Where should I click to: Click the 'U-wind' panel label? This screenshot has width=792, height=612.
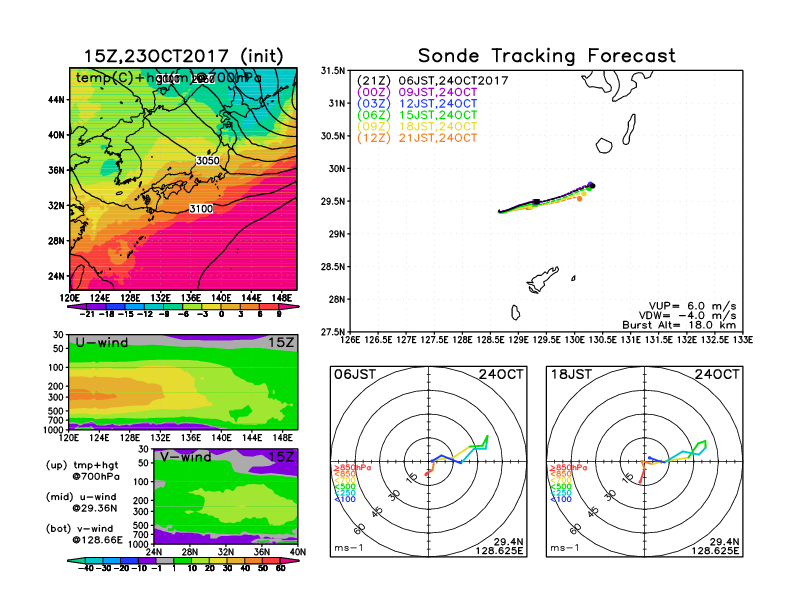102,342
